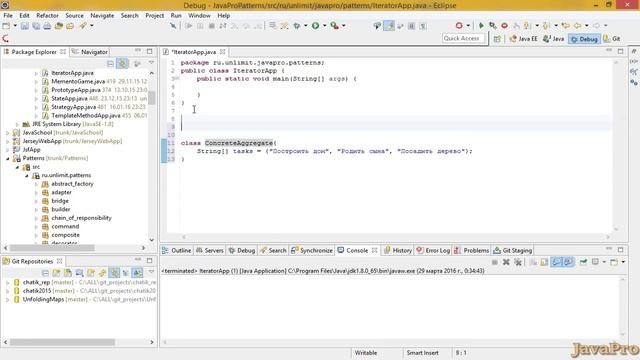The image size is (640, 360).
Task: Switch to Git perspective
Action: (612, 39)
